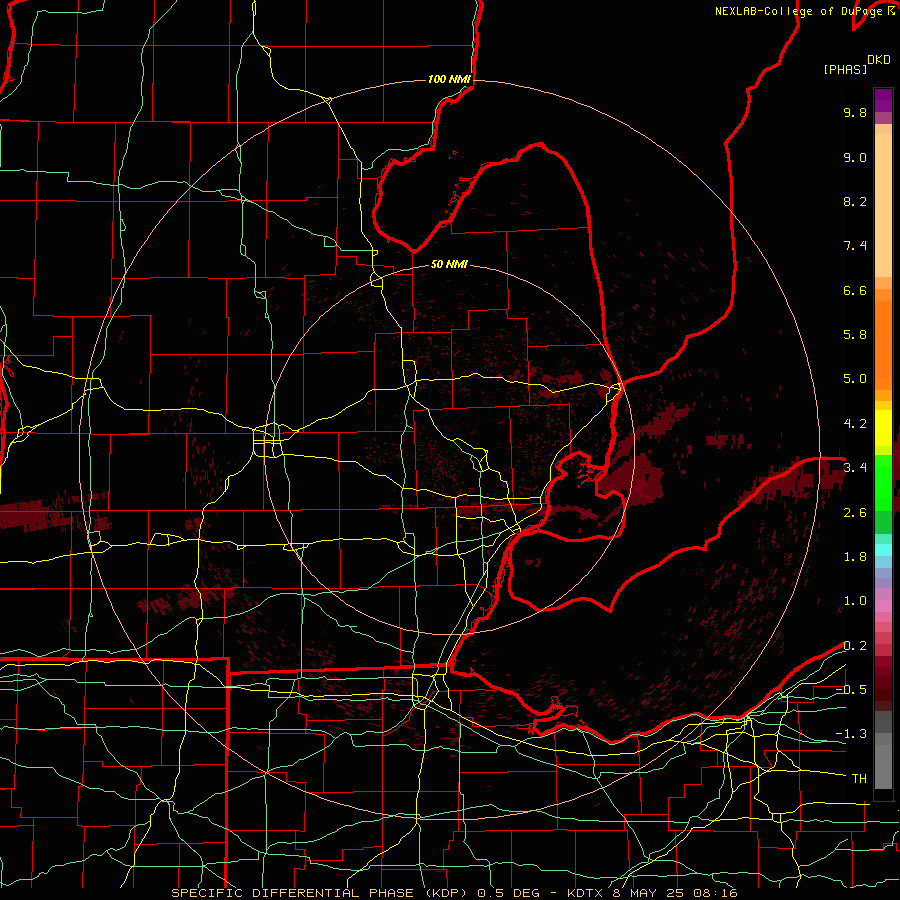Pick the peach segment of the color bar
Image resolution: width=900 pixels, height=900 pixels.
coord(883,205)
